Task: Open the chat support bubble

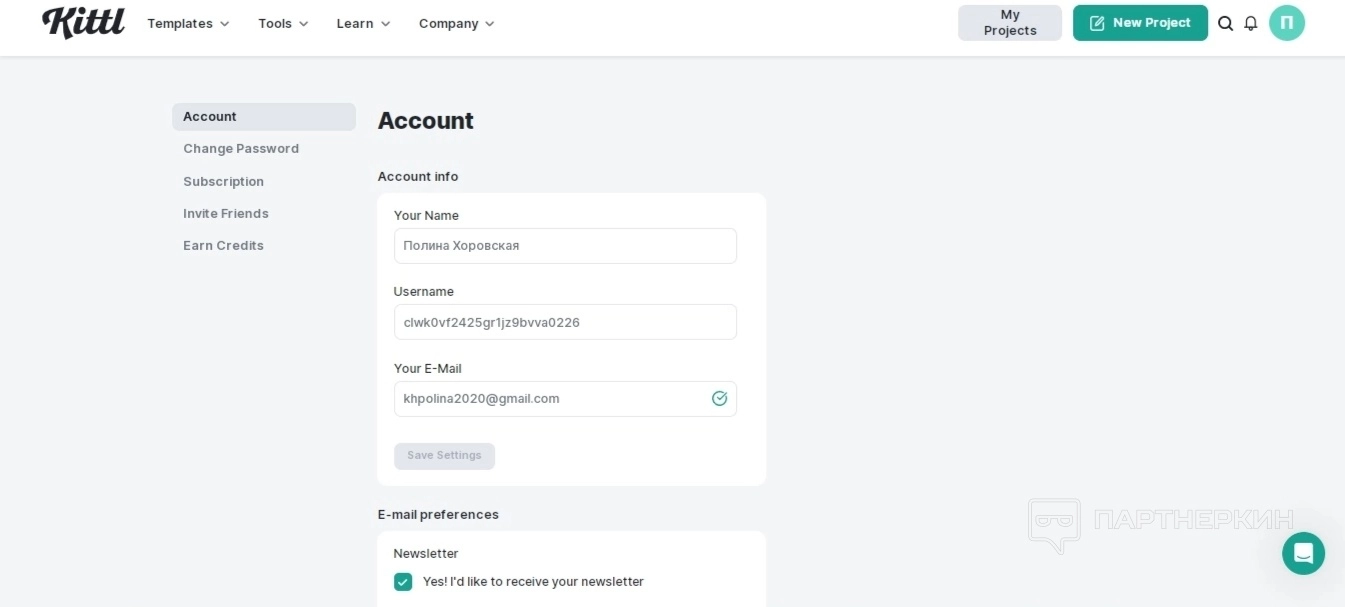Action: pos(1303,553)
